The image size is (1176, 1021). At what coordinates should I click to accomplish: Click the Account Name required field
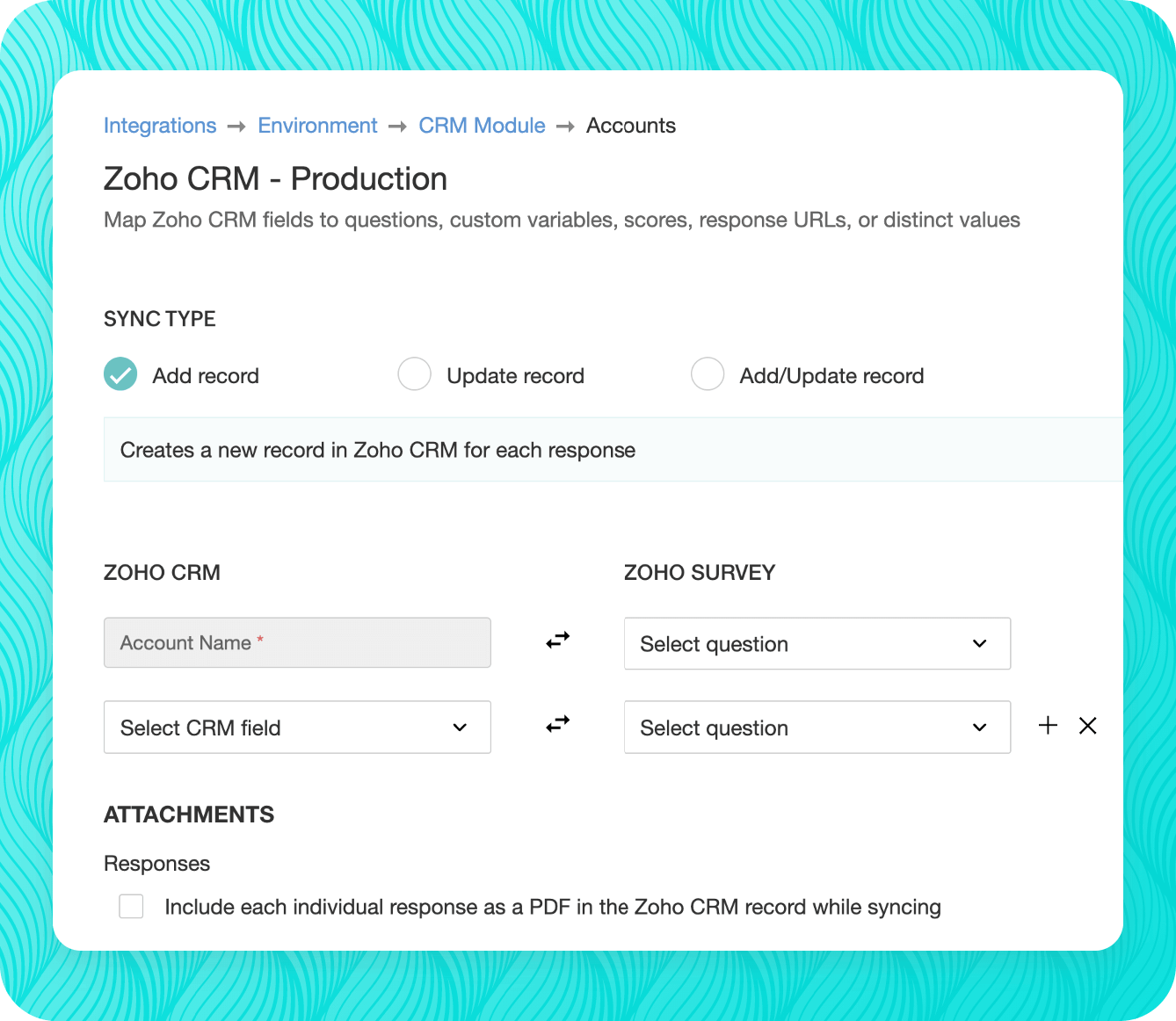pos(297,642)
